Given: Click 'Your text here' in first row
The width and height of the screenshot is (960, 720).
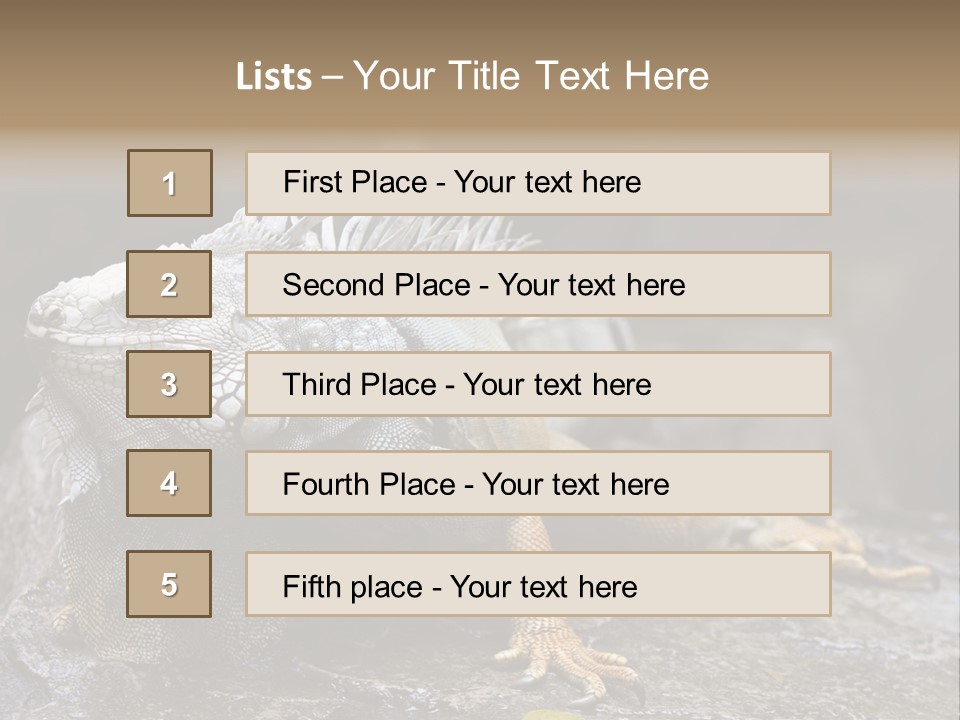Looking at the screenshot, I should coord(547,182).
